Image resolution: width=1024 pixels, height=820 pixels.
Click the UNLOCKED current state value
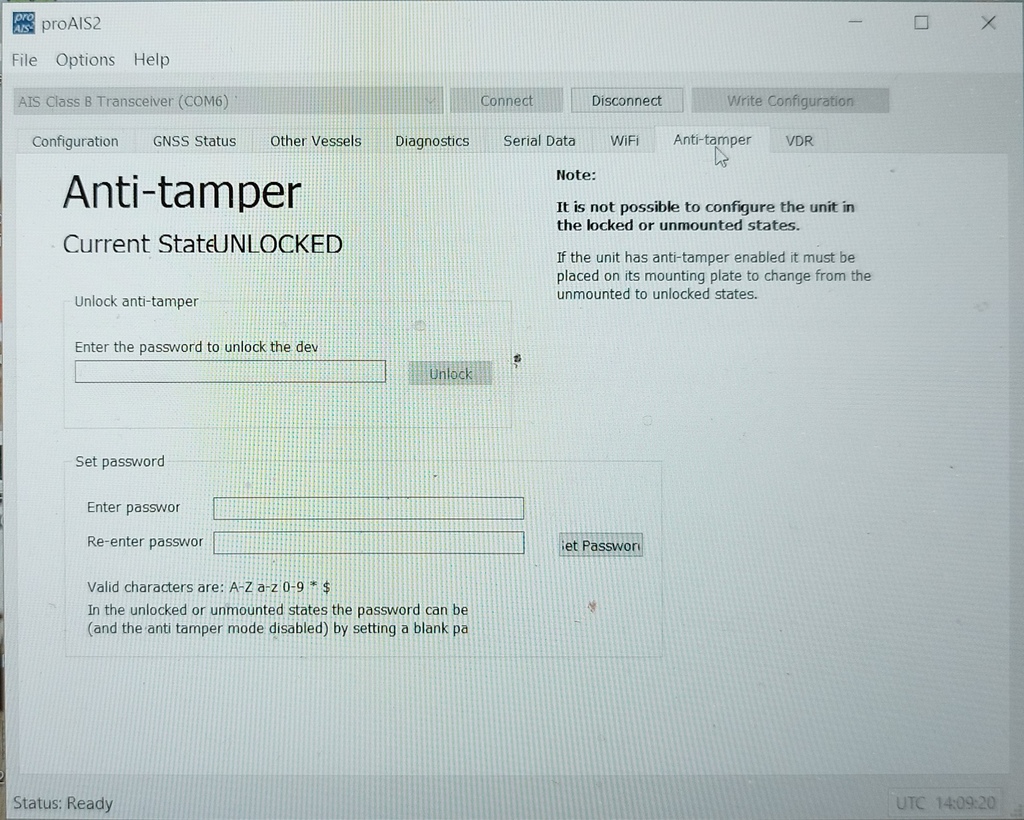coord(278,244)
